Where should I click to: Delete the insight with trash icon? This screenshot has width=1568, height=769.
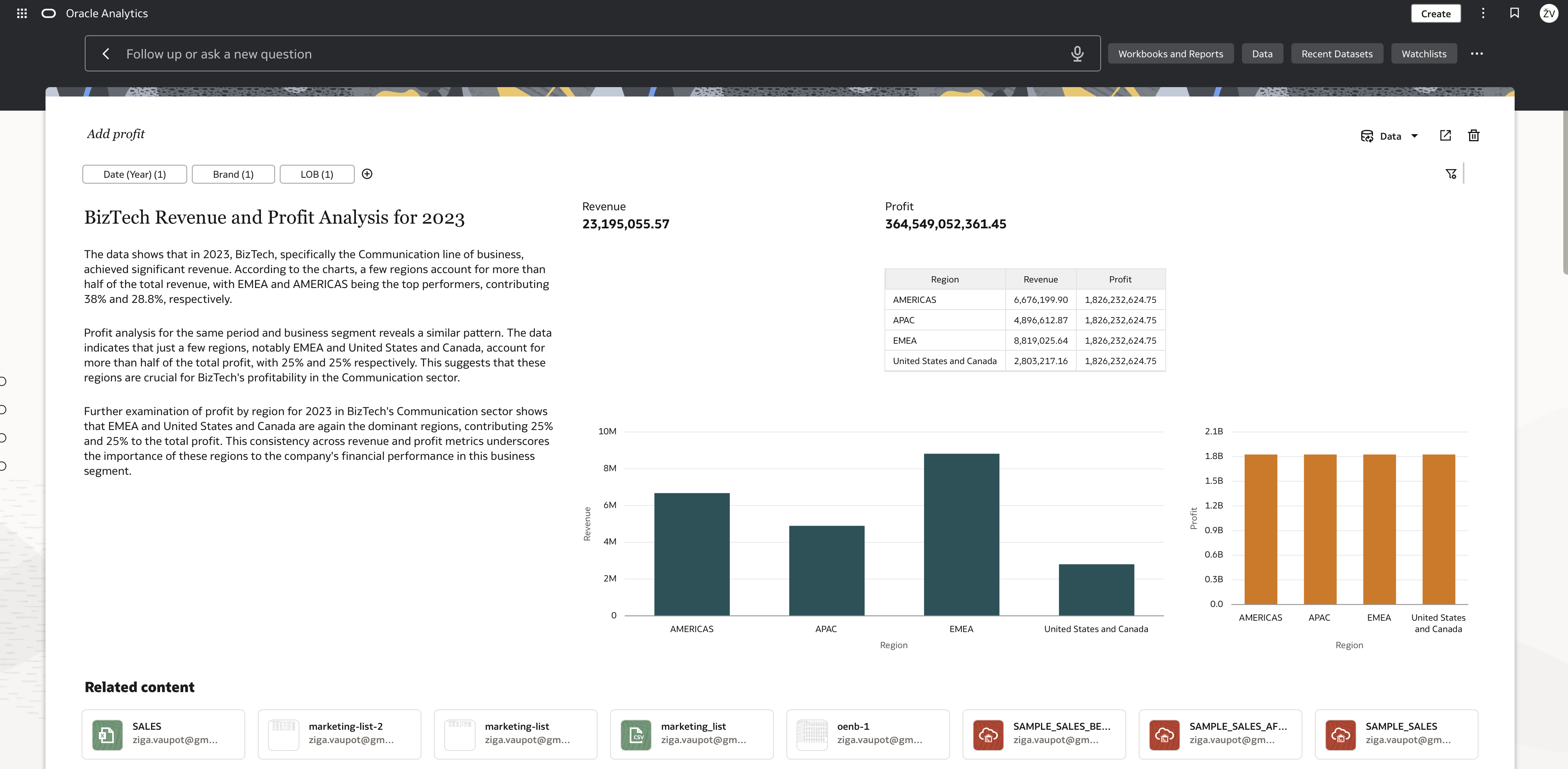pyautogui.click(x=1473, y=136)
